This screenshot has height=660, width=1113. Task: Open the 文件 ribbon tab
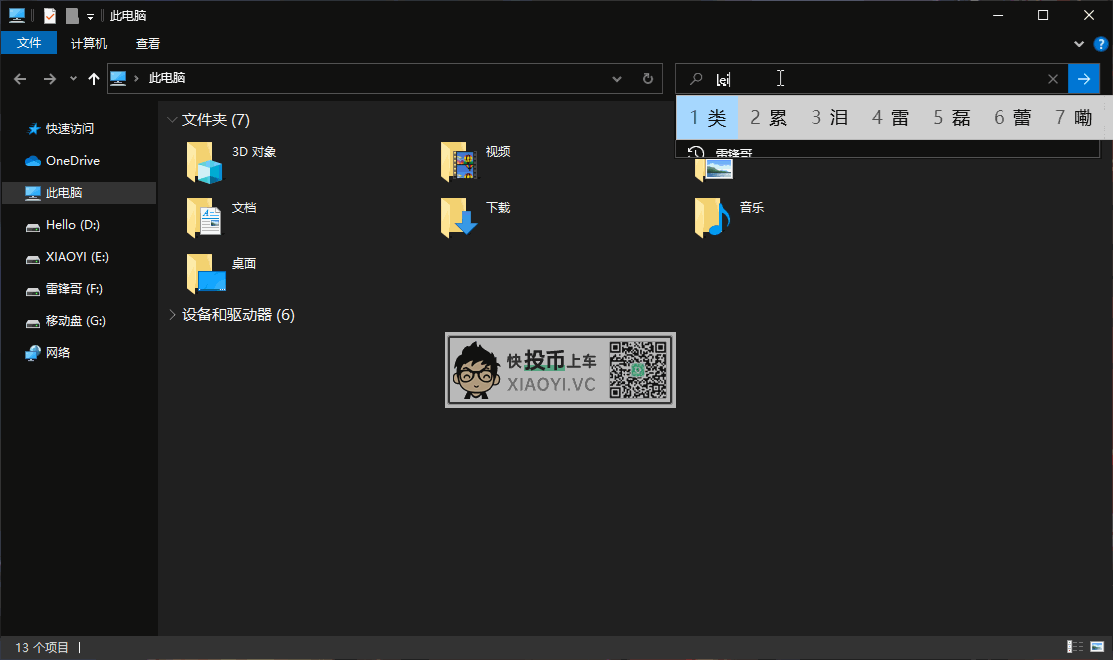pyautogui.click(x=28, y=43)
